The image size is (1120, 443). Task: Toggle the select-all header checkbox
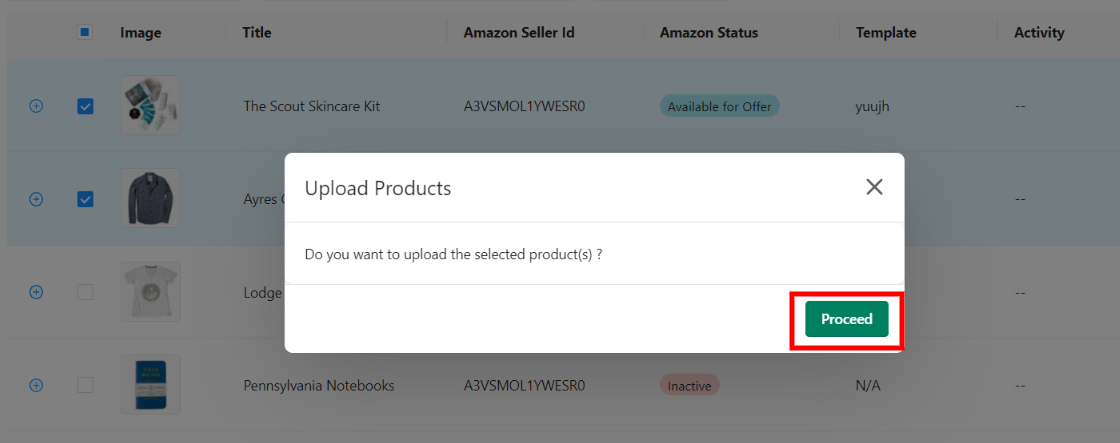pyautogui.click(x=84, y=32)
